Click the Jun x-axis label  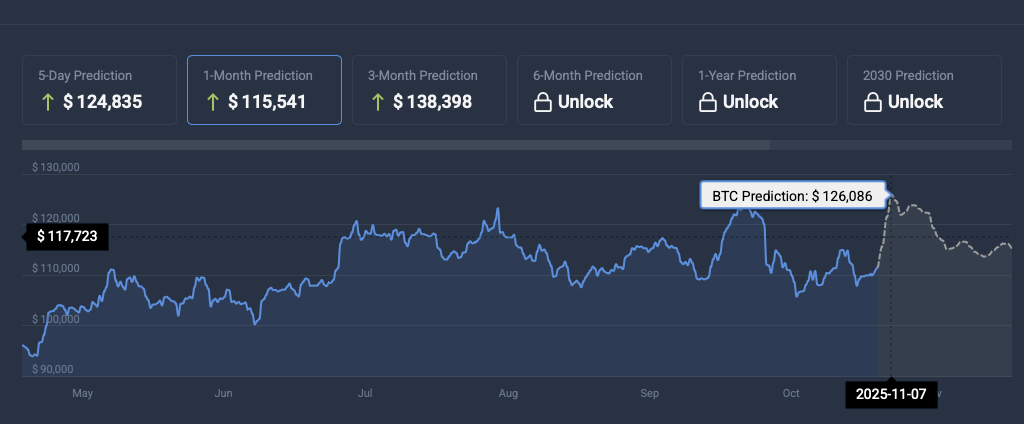pyautogui.click(x=223, y=393)
